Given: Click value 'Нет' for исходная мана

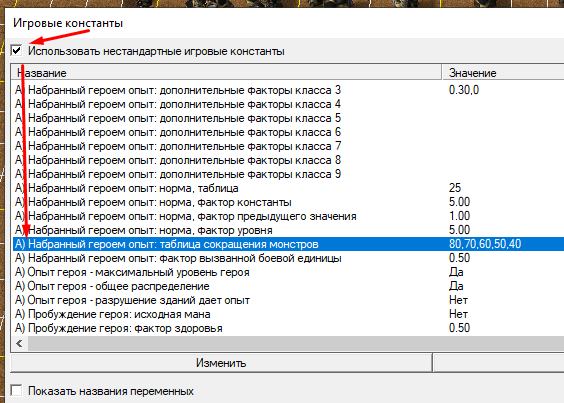Looking at the screenshot, I should (458, 314).
